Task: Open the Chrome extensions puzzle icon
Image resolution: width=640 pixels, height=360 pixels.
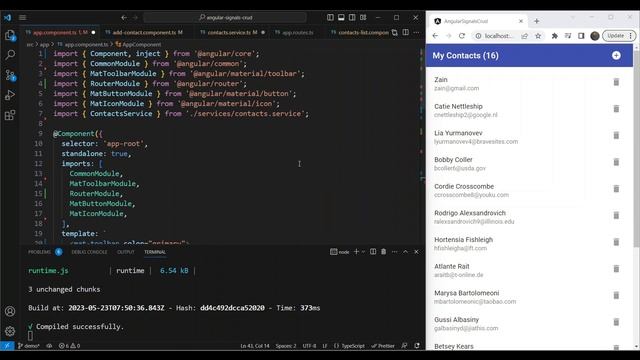Action: click(555, 36)
